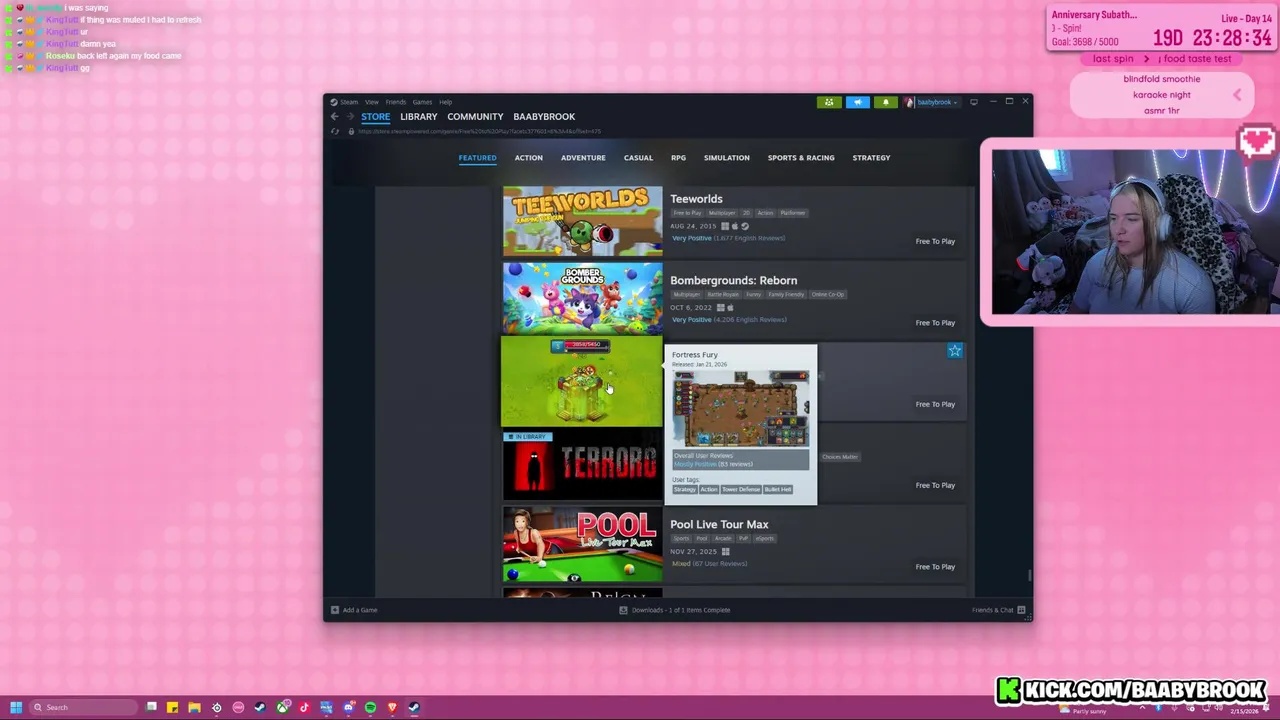Viewport: 1280px width, 720px height.
Task: Open the Bombergrounds: Reborn title
Action: [x=733, y=281]
